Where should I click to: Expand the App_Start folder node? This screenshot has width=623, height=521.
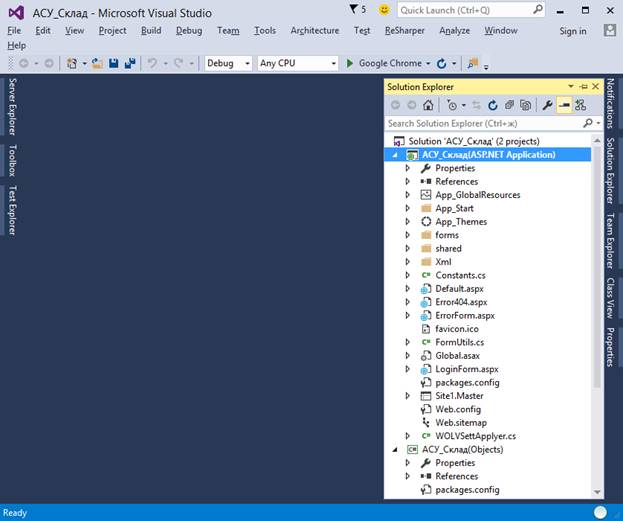407,208
